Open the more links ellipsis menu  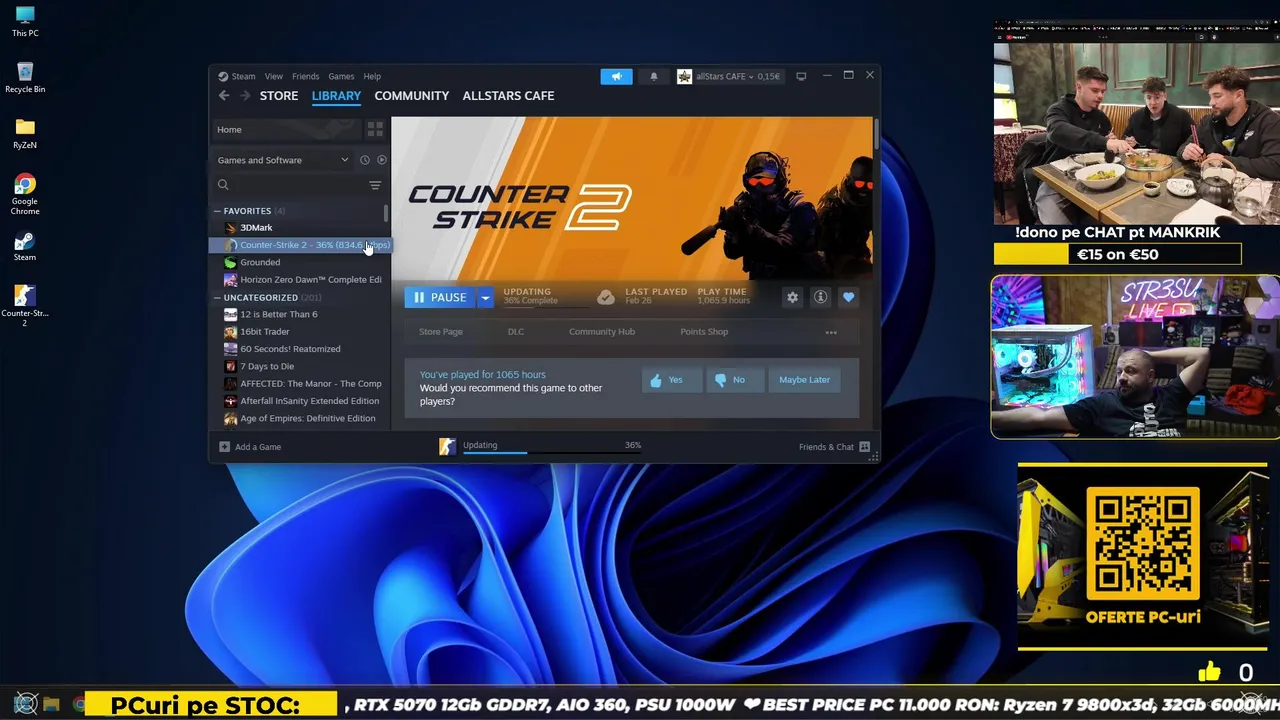coord(831,332)
